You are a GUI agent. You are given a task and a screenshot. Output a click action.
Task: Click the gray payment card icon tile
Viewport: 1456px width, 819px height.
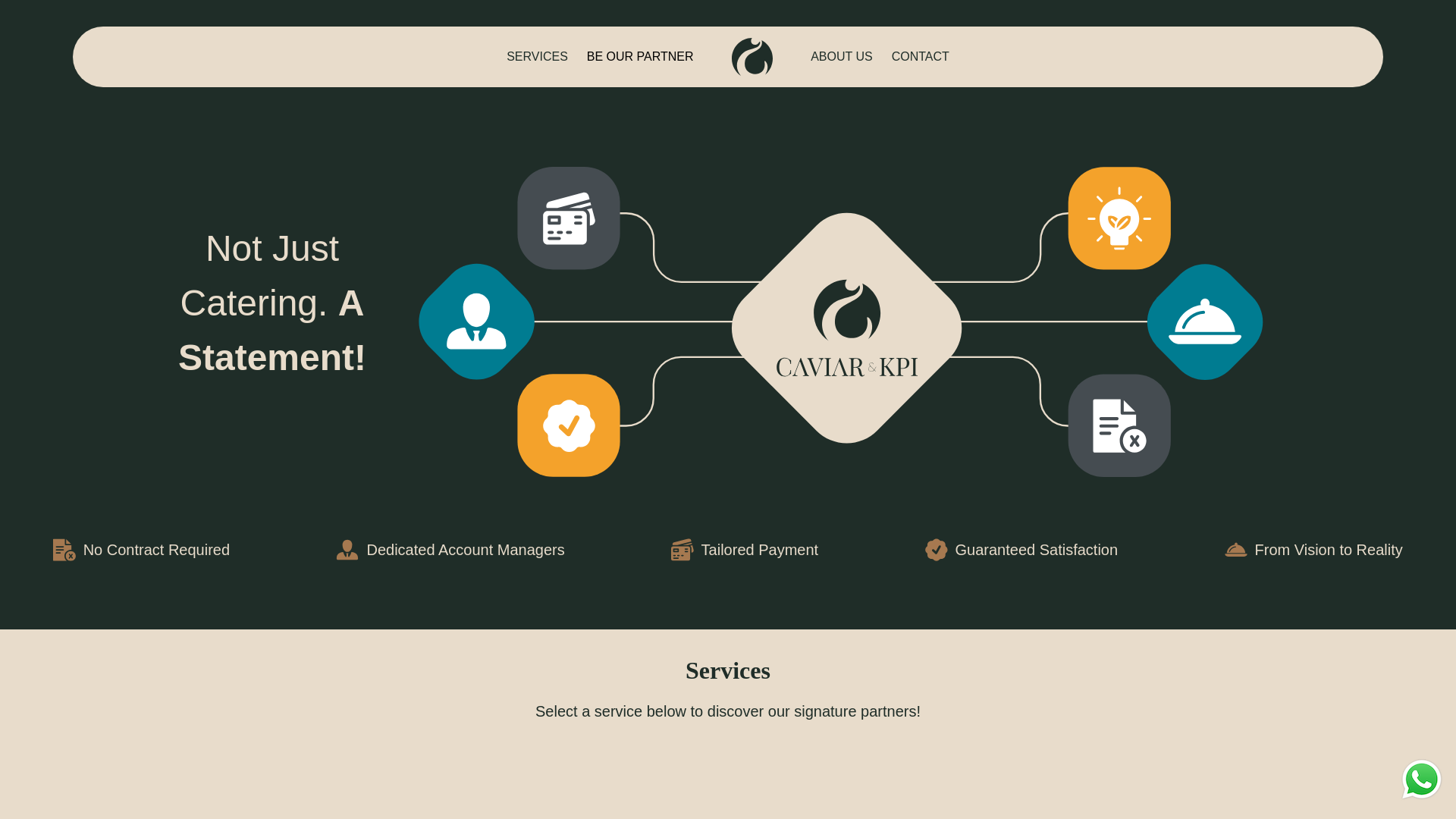click(x=569, y=218)
